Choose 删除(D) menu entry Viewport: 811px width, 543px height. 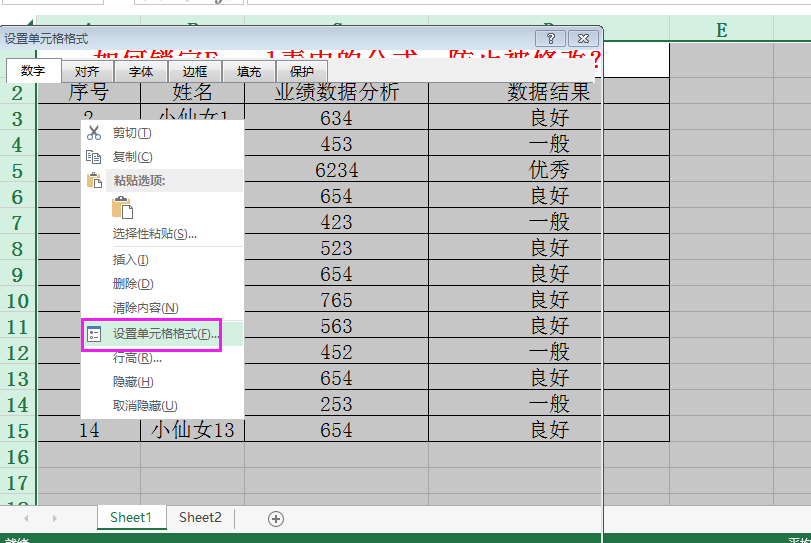(162, 283)
